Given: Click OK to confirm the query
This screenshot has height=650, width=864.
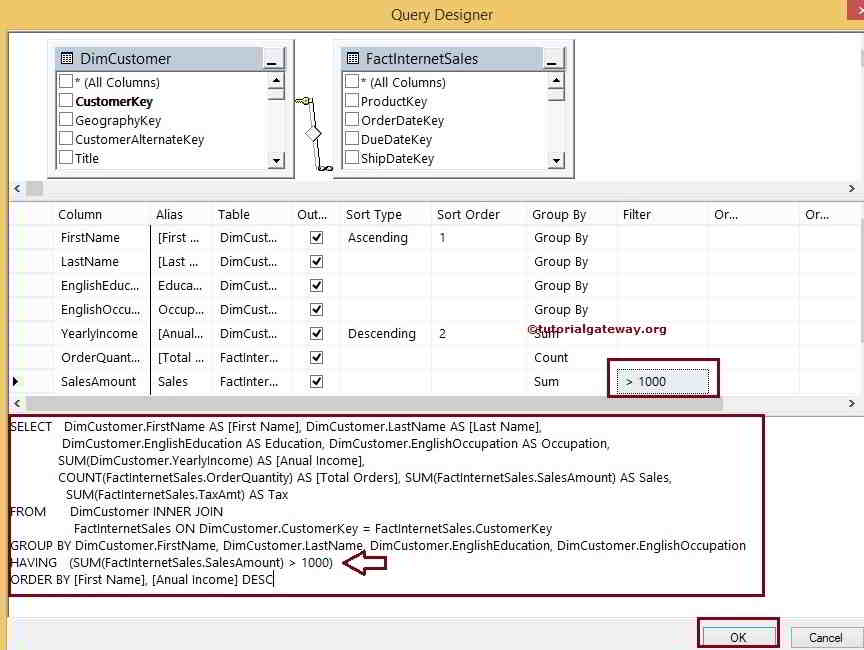Looking at the screenshot, I should tap(738, 637).
